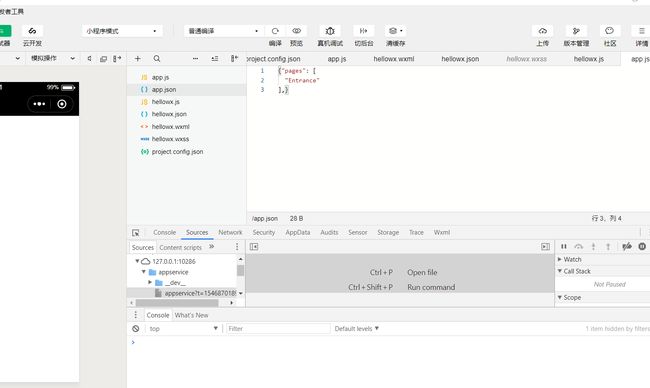Image resolution: width=650 pixels, height=388 pixels.
Task: Select hellowx.js in file tree
Action: [x=165, y=102]
